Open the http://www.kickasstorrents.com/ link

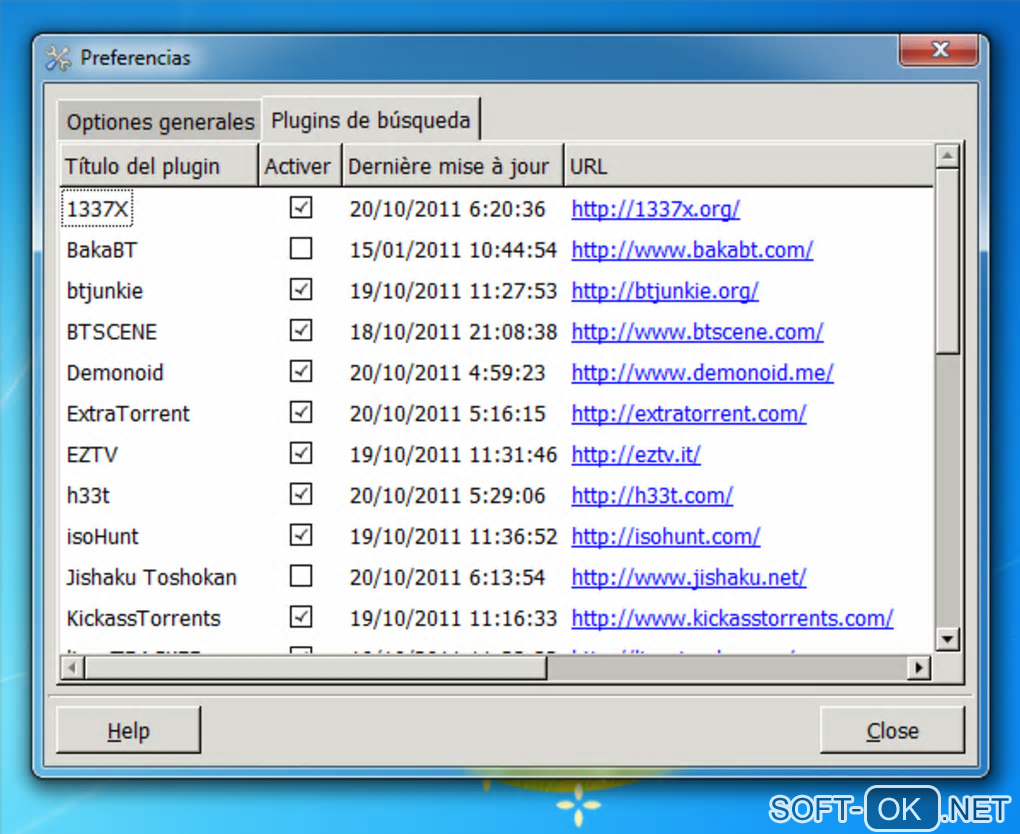(732, 619)
